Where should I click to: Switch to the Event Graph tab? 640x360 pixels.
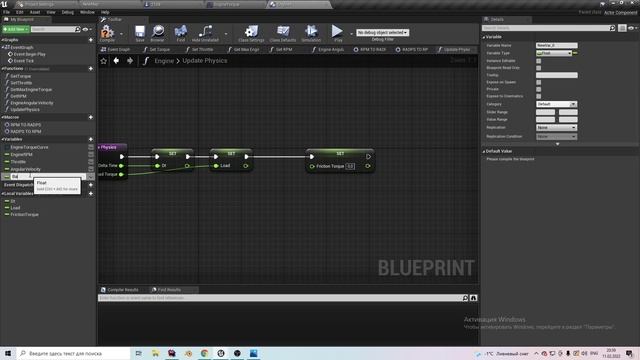pos(115,49)
